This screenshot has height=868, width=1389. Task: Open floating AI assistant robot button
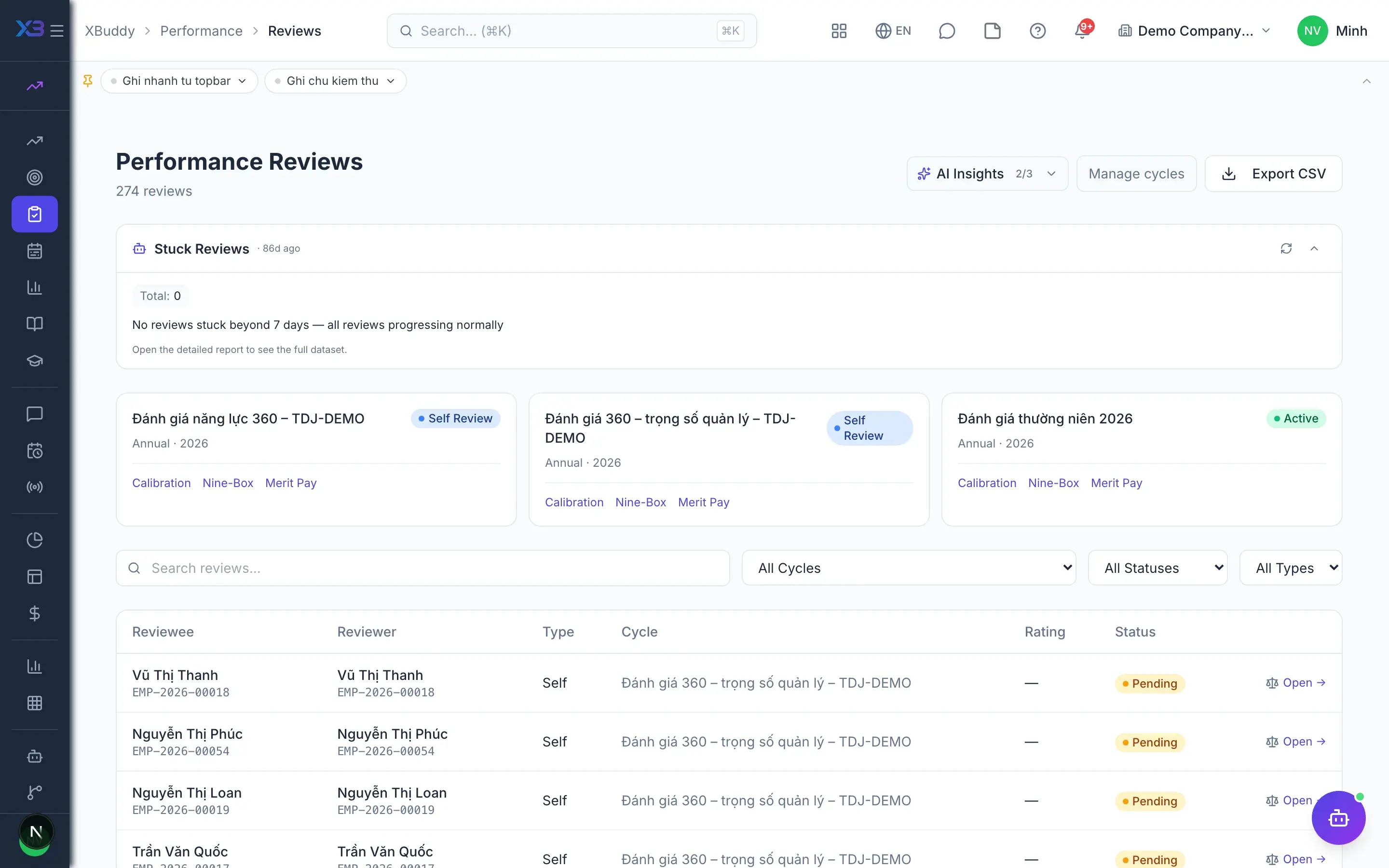[1338, 817]
